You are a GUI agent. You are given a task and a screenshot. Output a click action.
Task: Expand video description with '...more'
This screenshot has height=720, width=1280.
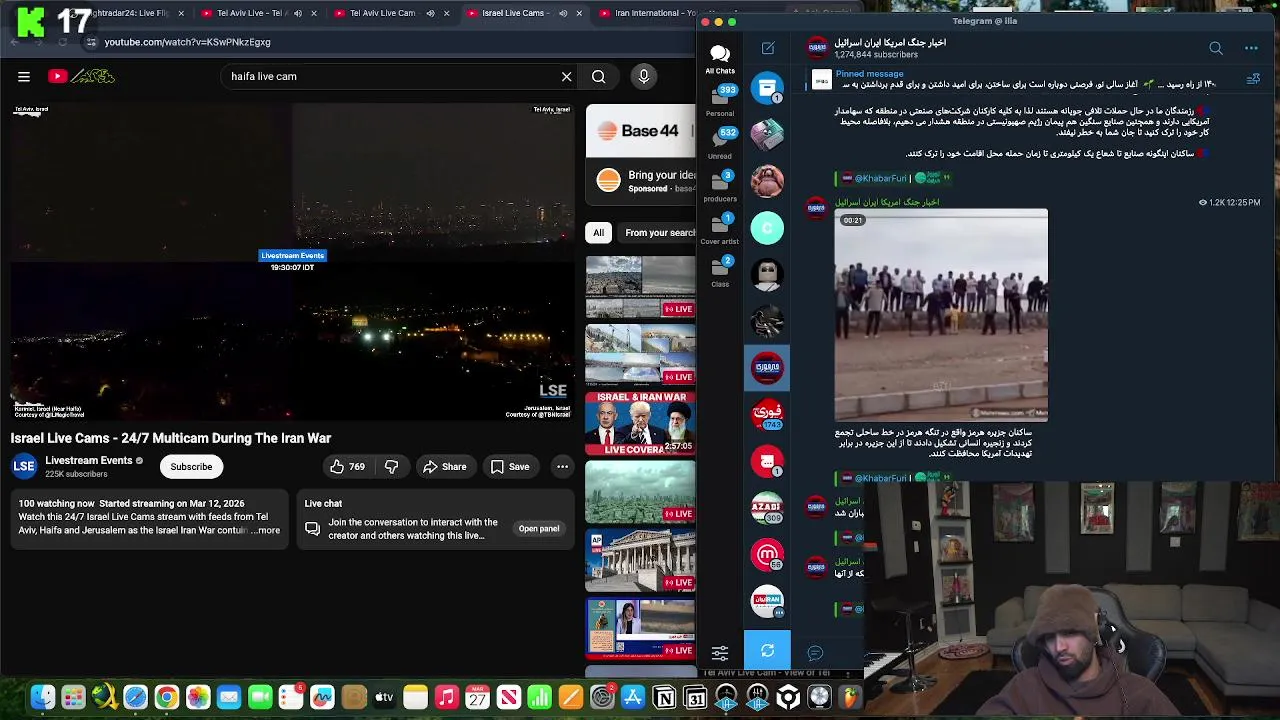click(266, 530)
